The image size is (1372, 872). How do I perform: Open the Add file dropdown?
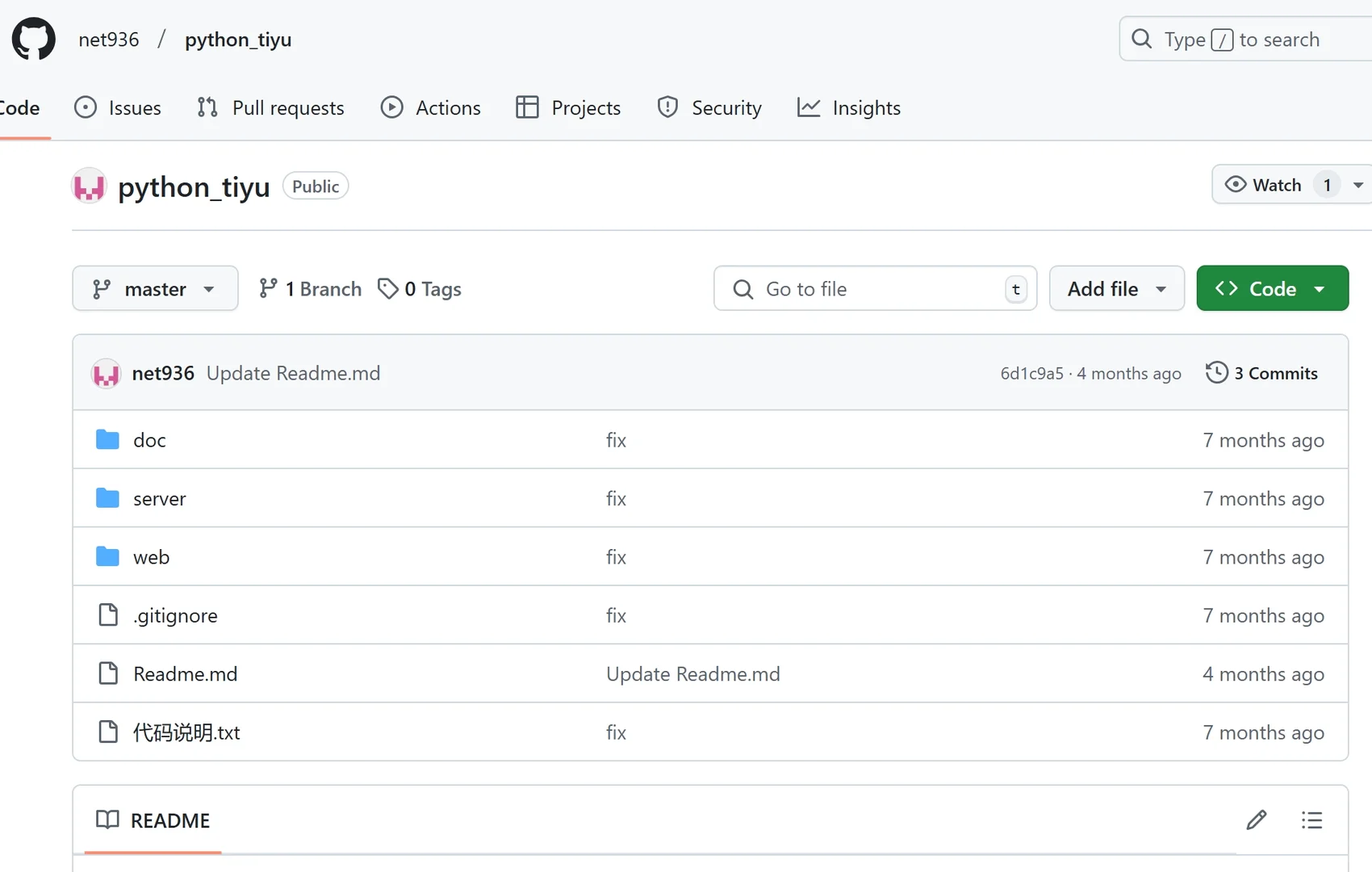1116,288
